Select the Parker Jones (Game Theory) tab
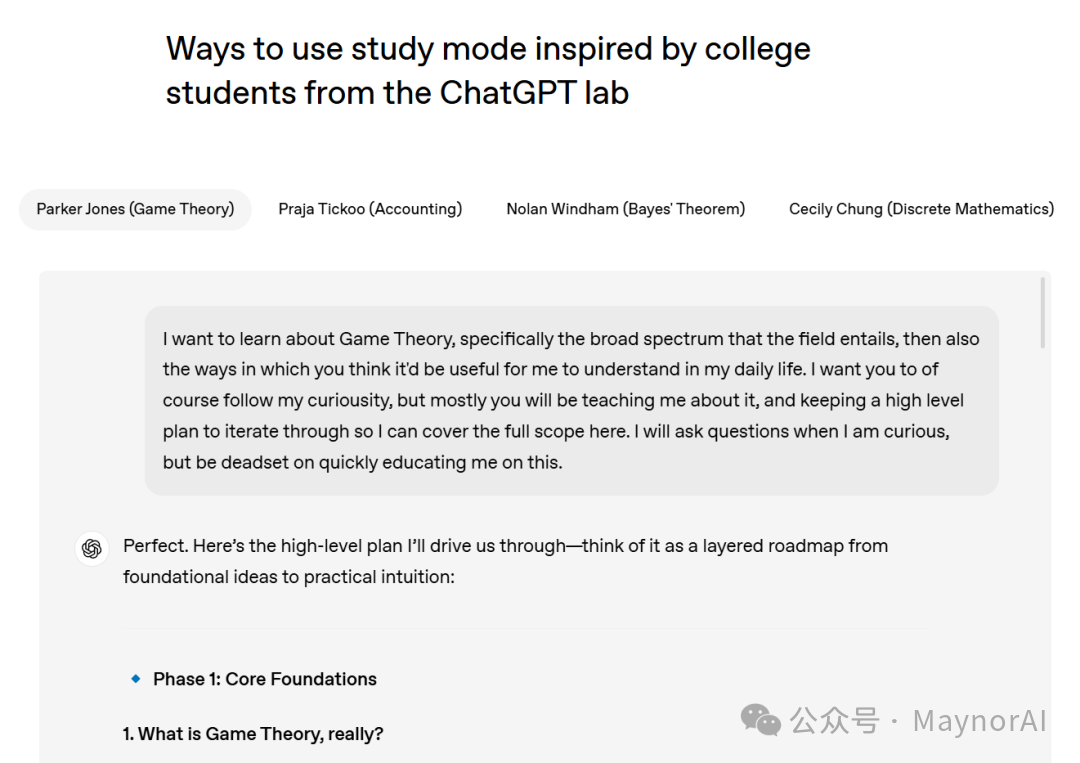Screen dimensions: 1080x763 (x=135, y=209)
